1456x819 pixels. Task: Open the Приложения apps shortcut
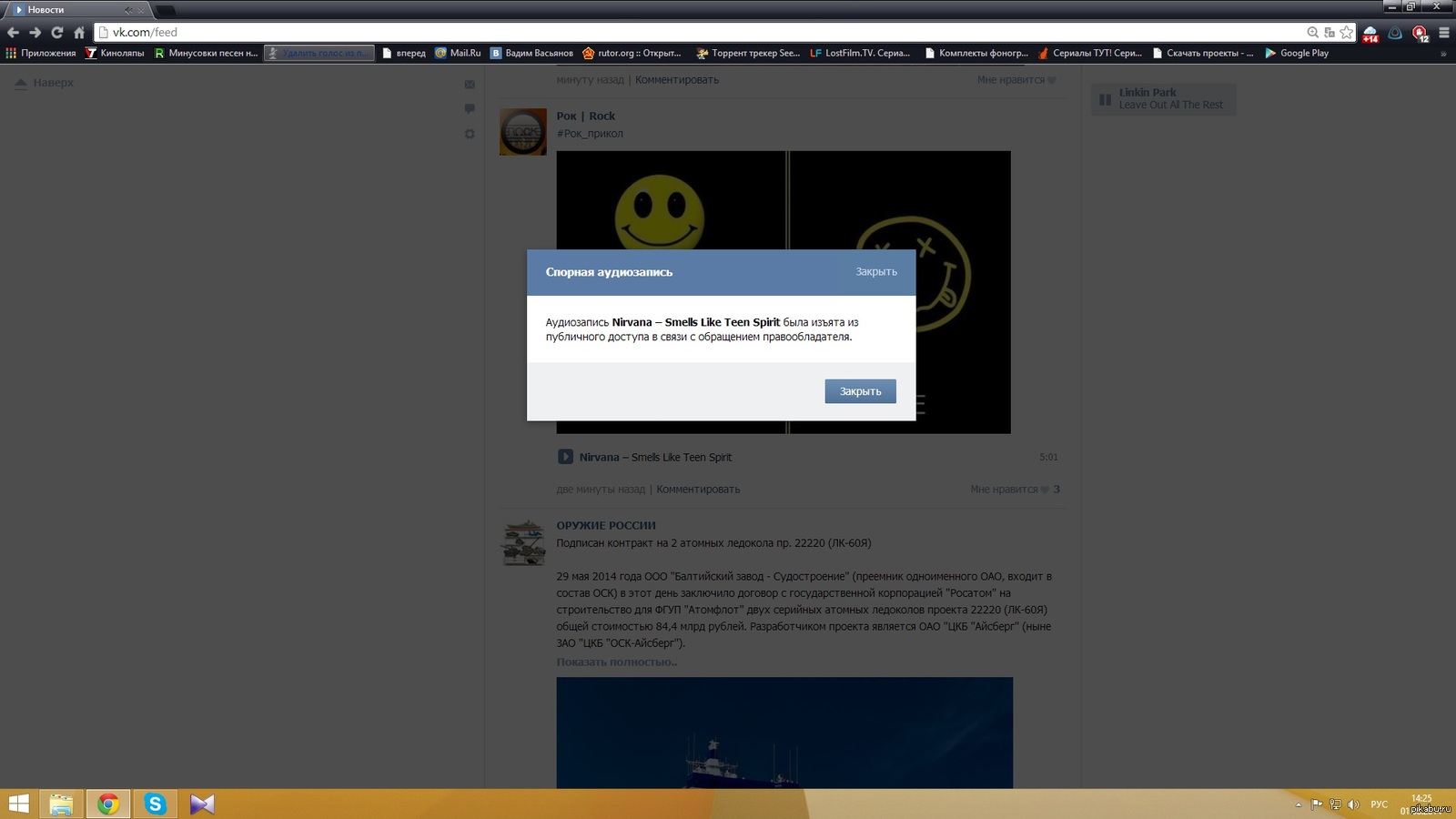(41, 54)
